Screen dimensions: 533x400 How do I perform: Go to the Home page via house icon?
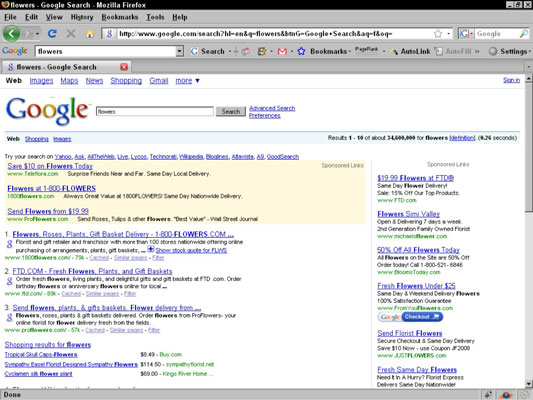pos(90,33)
